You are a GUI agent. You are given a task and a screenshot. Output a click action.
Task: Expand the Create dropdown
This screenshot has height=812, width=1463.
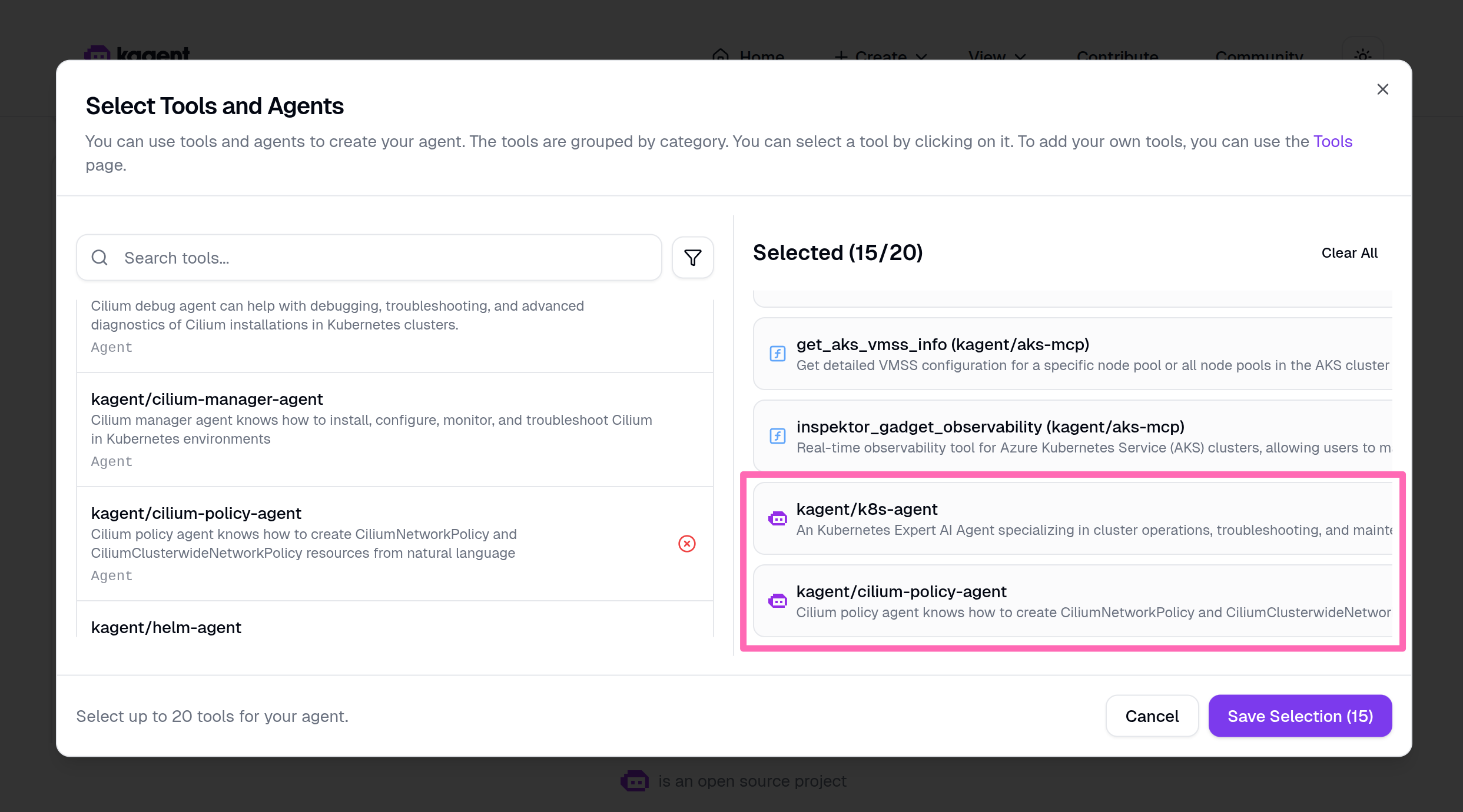[x=880, y=56]
